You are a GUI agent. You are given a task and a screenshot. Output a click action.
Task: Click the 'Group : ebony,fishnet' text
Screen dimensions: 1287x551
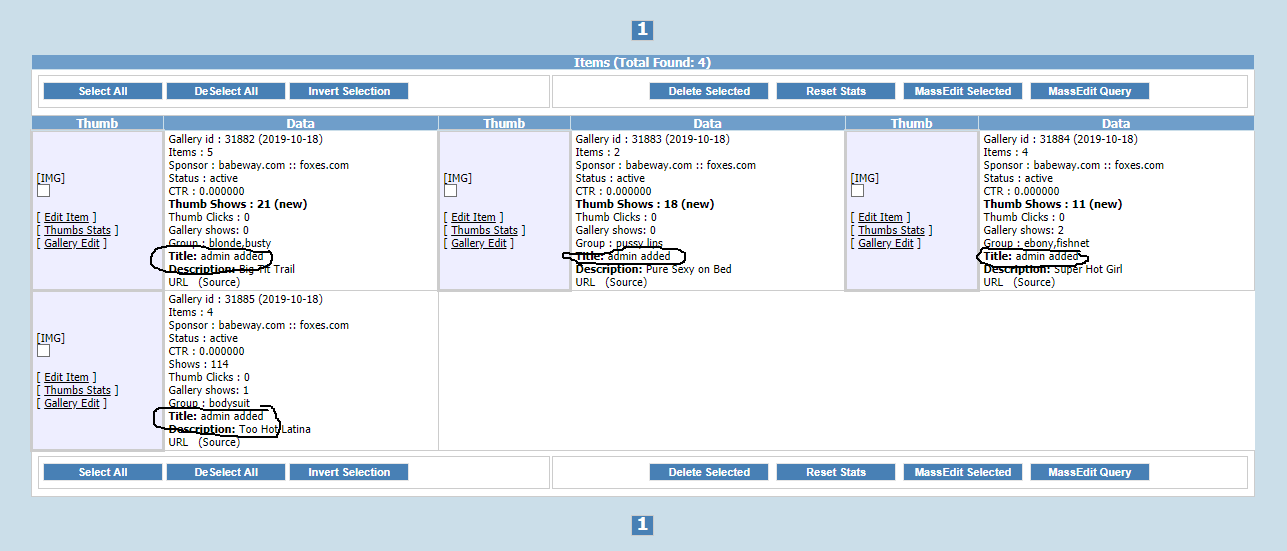pos(1034,243)
